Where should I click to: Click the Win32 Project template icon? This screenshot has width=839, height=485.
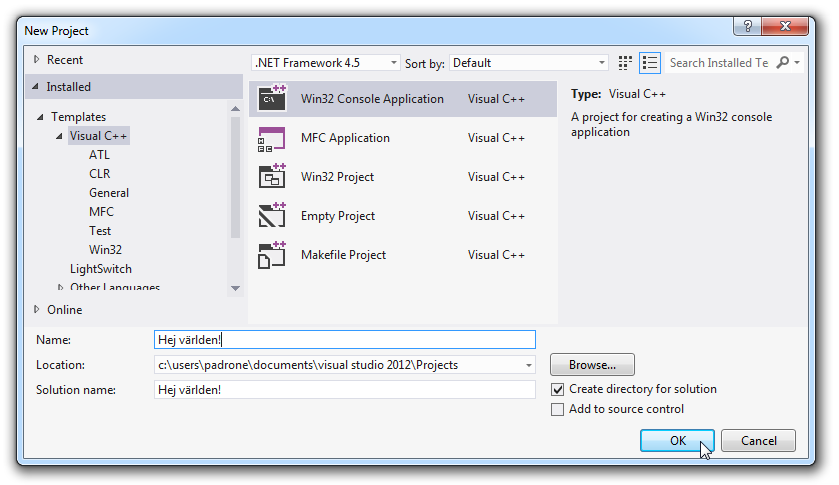click(272, 177)
